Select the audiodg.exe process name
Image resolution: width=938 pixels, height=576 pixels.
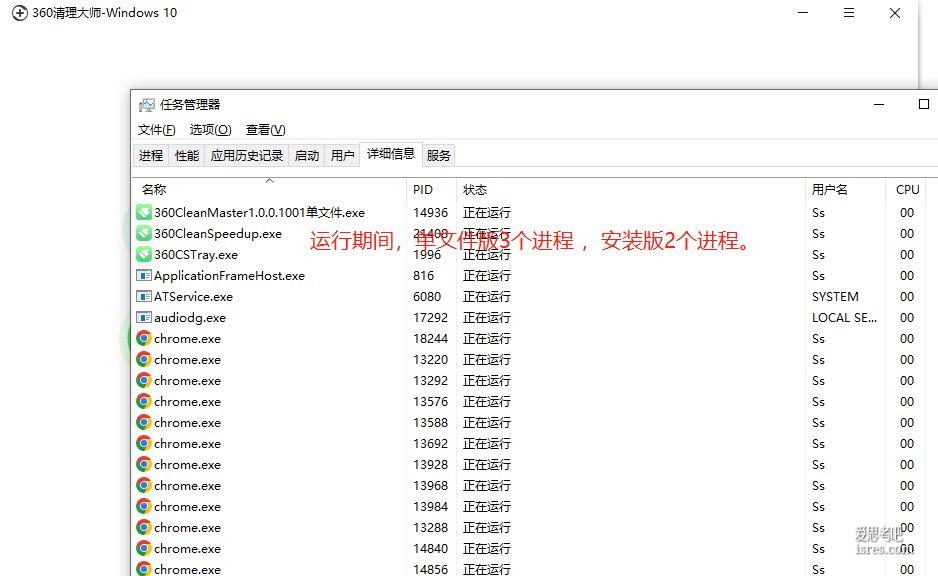pos(190,318)
